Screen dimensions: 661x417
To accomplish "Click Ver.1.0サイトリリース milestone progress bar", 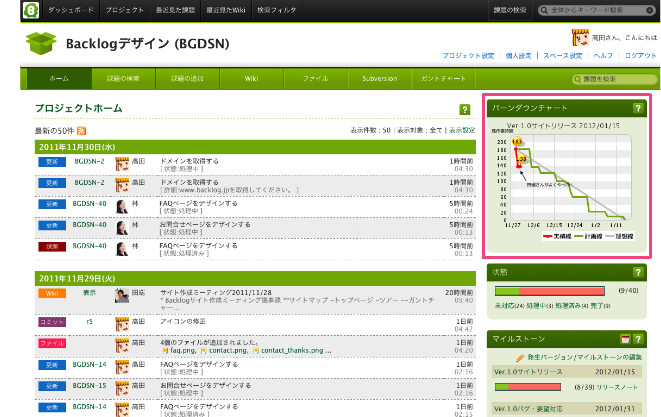I will [528, 387].
